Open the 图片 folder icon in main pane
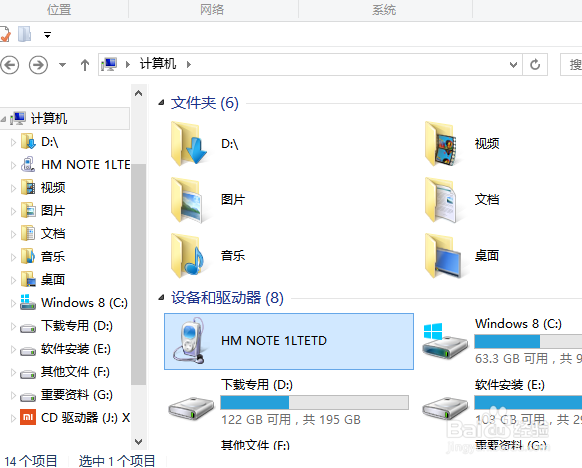 point(188,200)
